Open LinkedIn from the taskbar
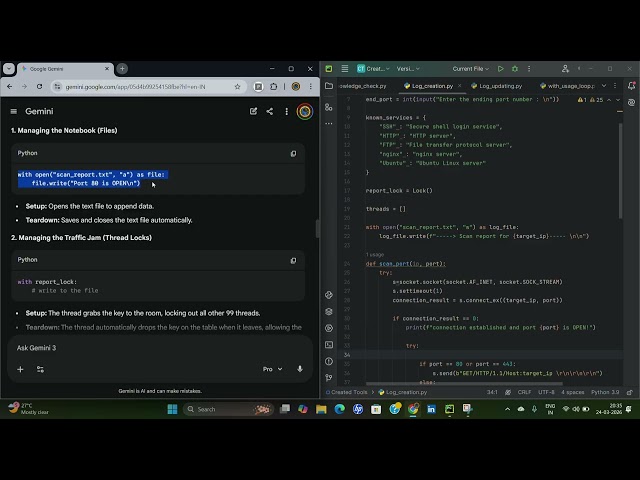The image size is (640, 480). coord(431,409)
